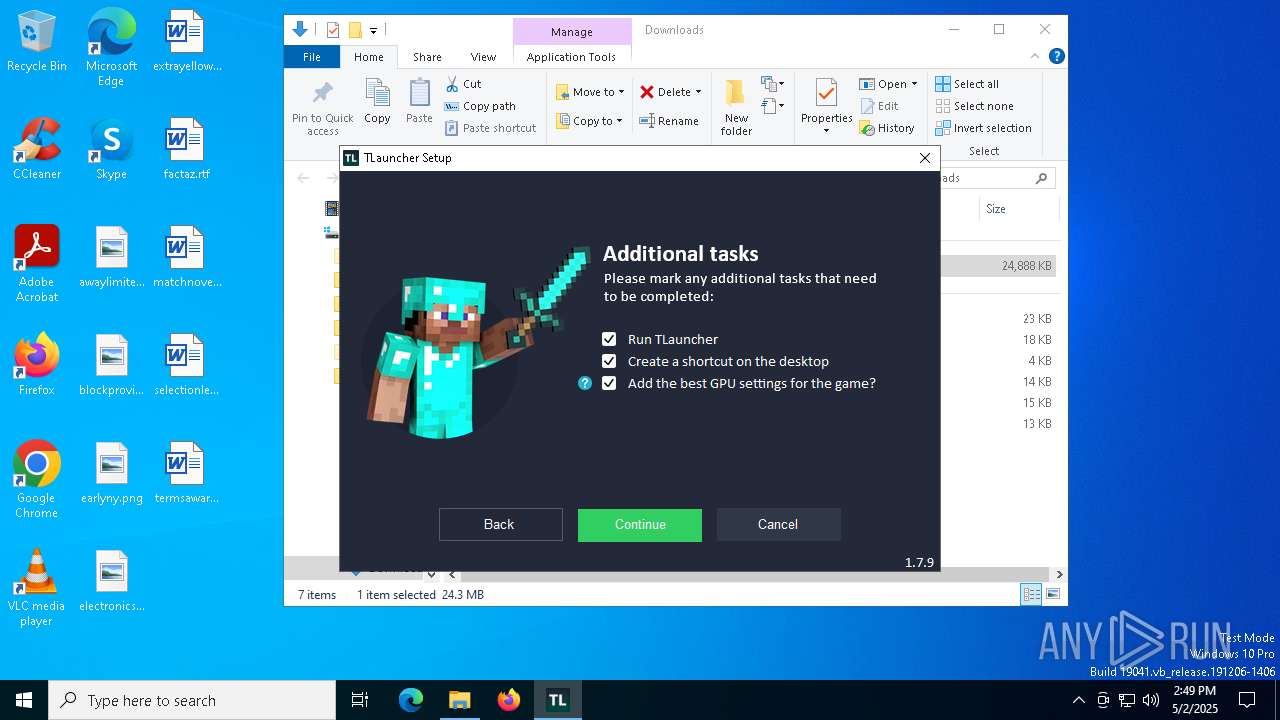Select the Application Tools tab

(x=571, y=57)
